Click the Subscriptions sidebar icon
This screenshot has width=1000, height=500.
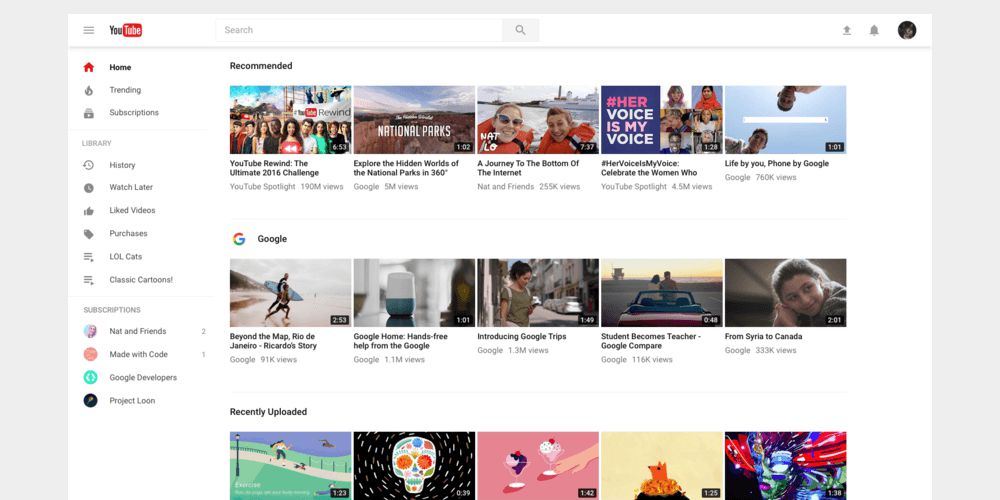point(89,114)
